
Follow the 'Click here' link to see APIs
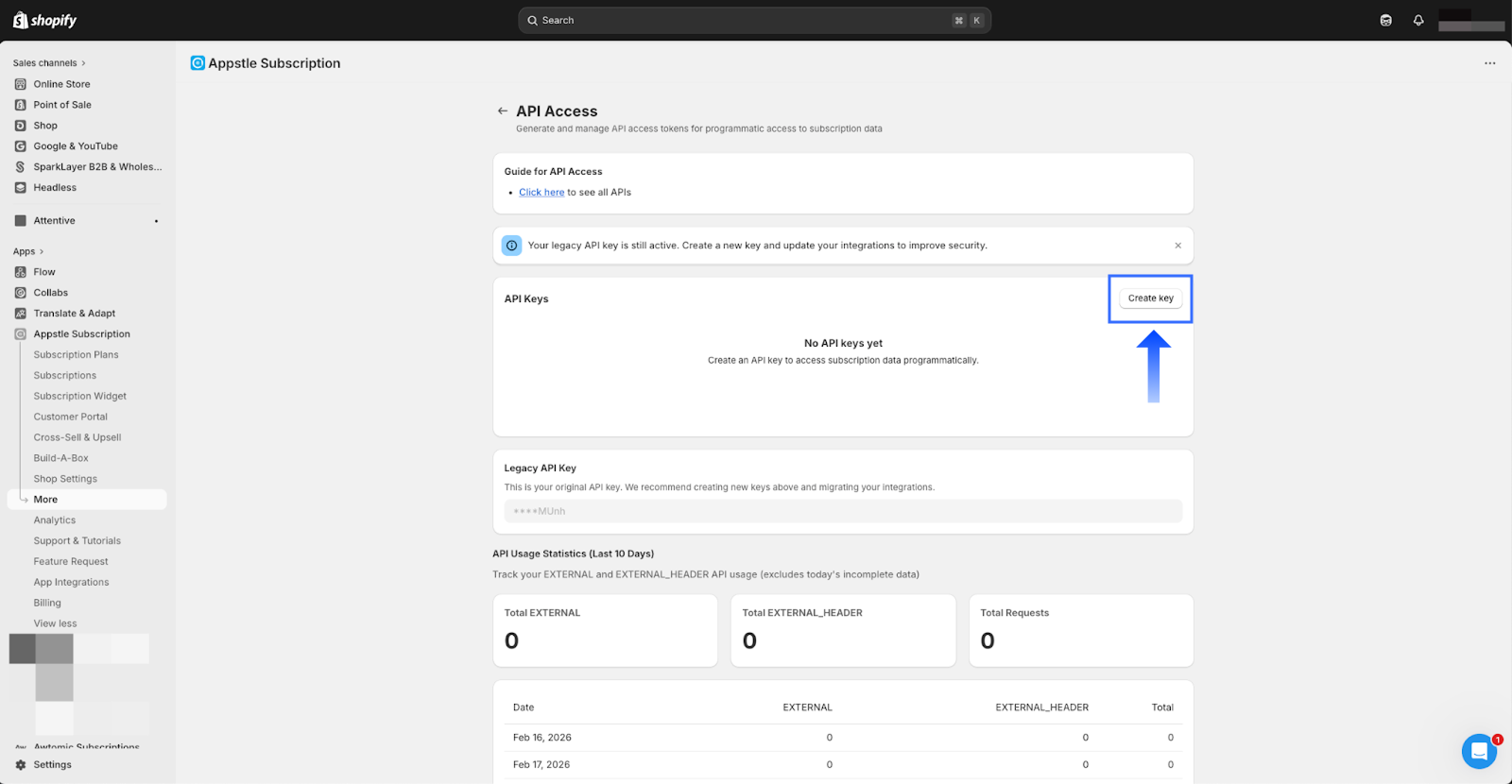click(541, 192)
